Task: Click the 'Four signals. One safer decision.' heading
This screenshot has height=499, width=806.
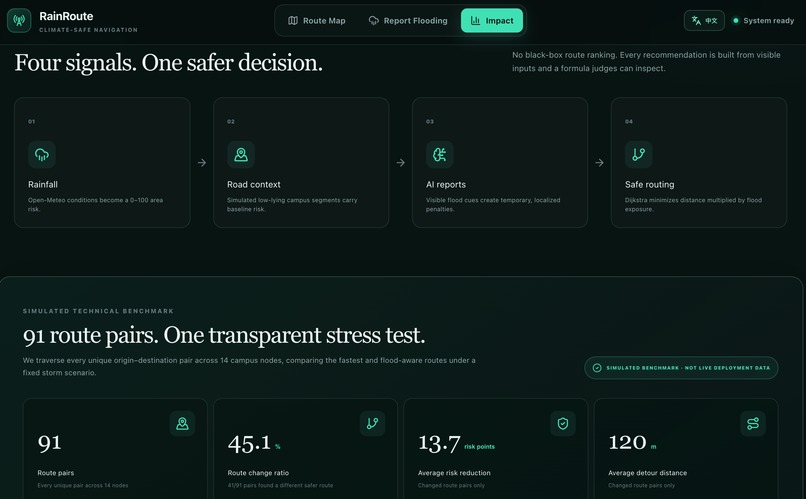Action: tap(169, 63)
